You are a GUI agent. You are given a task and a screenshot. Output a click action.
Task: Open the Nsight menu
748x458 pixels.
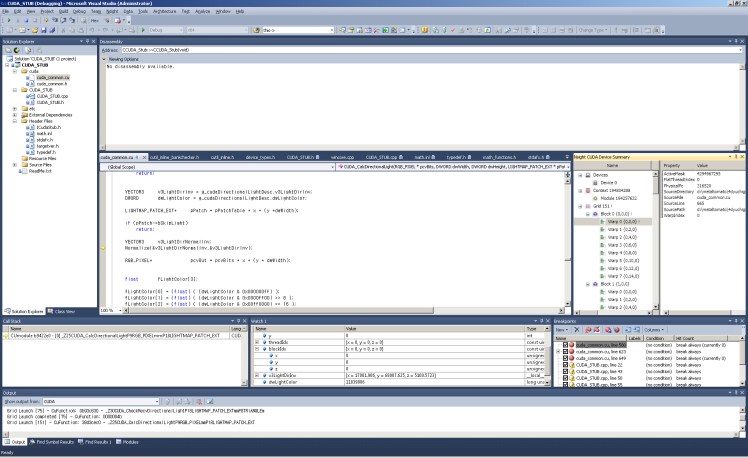[112, 11]
